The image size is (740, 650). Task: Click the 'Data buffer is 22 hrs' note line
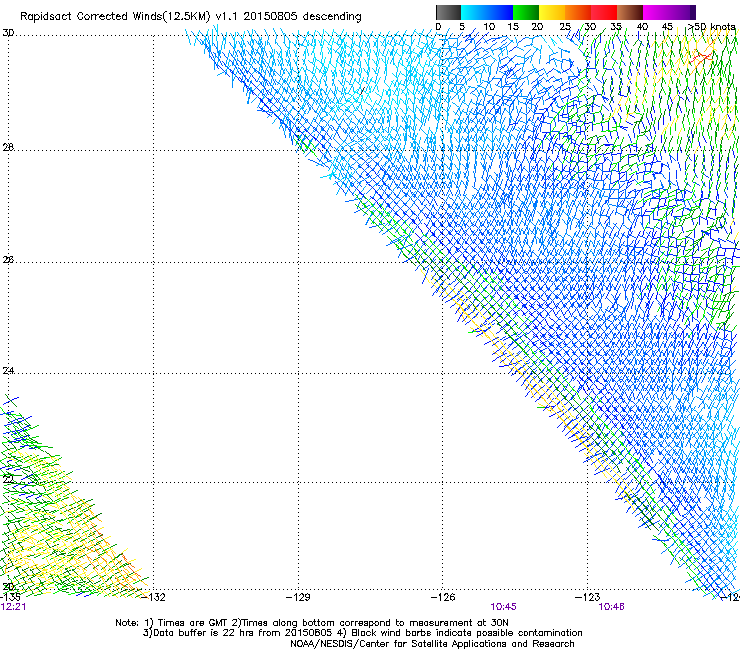click(362, 633)
